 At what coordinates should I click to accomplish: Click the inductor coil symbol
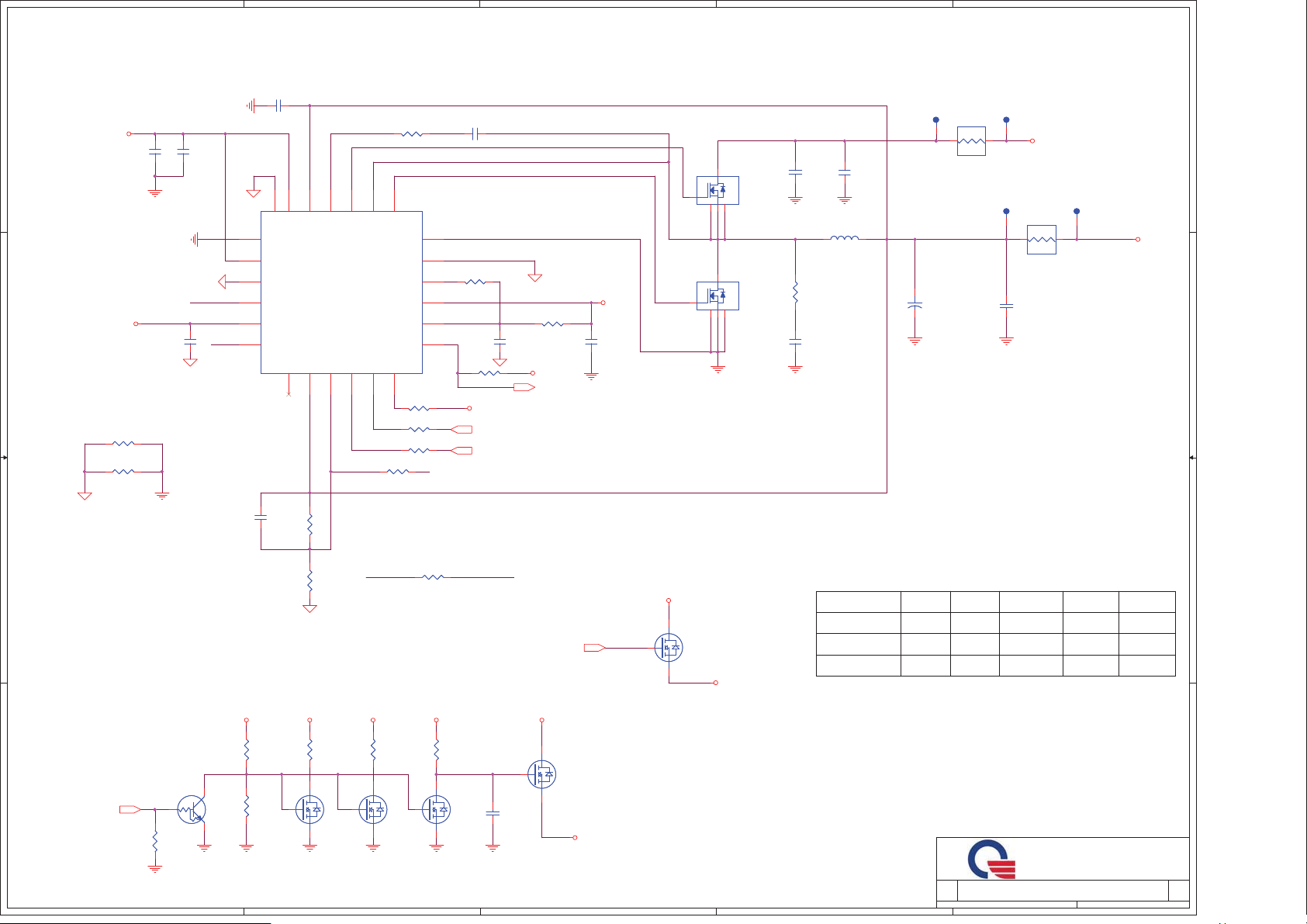point(845,238)
